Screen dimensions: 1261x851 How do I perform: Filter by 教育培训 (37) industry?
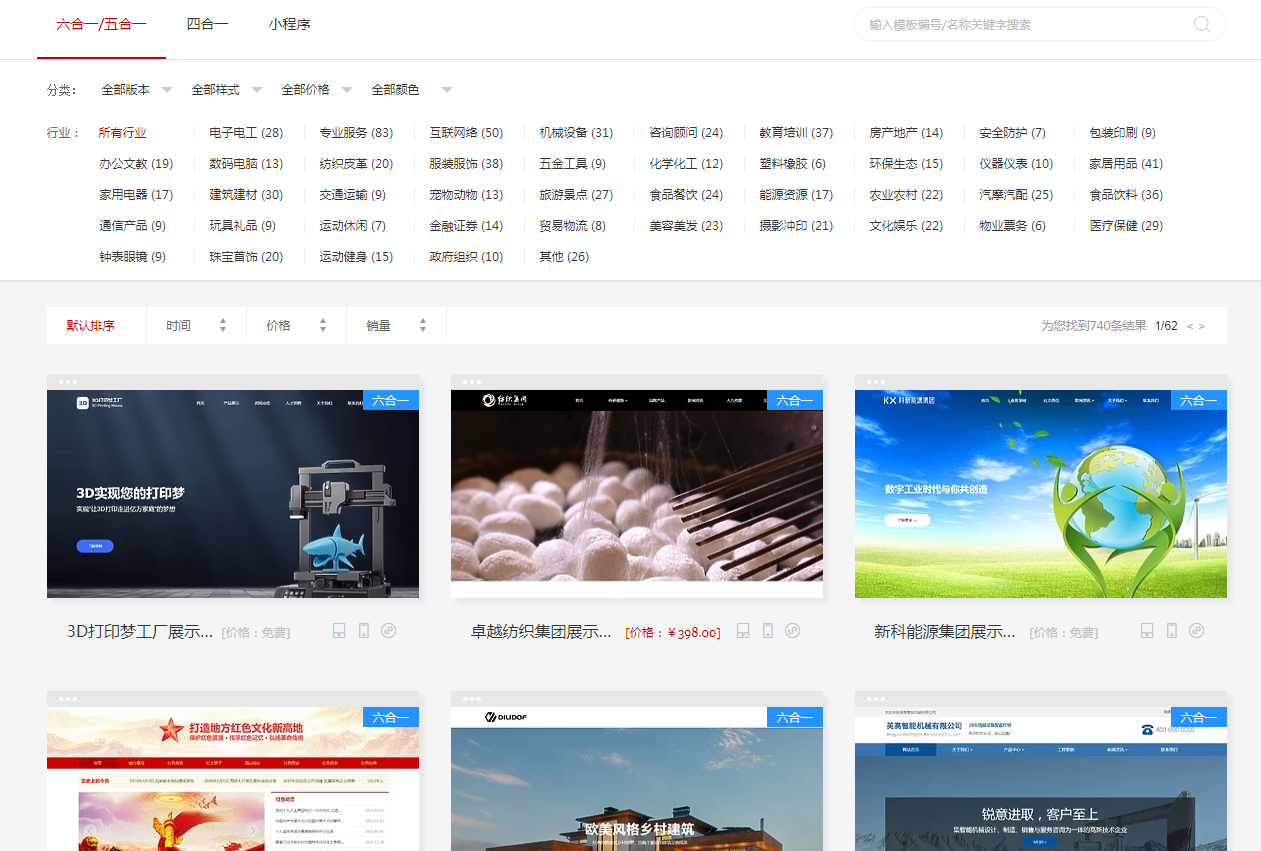tap(796, 132)
